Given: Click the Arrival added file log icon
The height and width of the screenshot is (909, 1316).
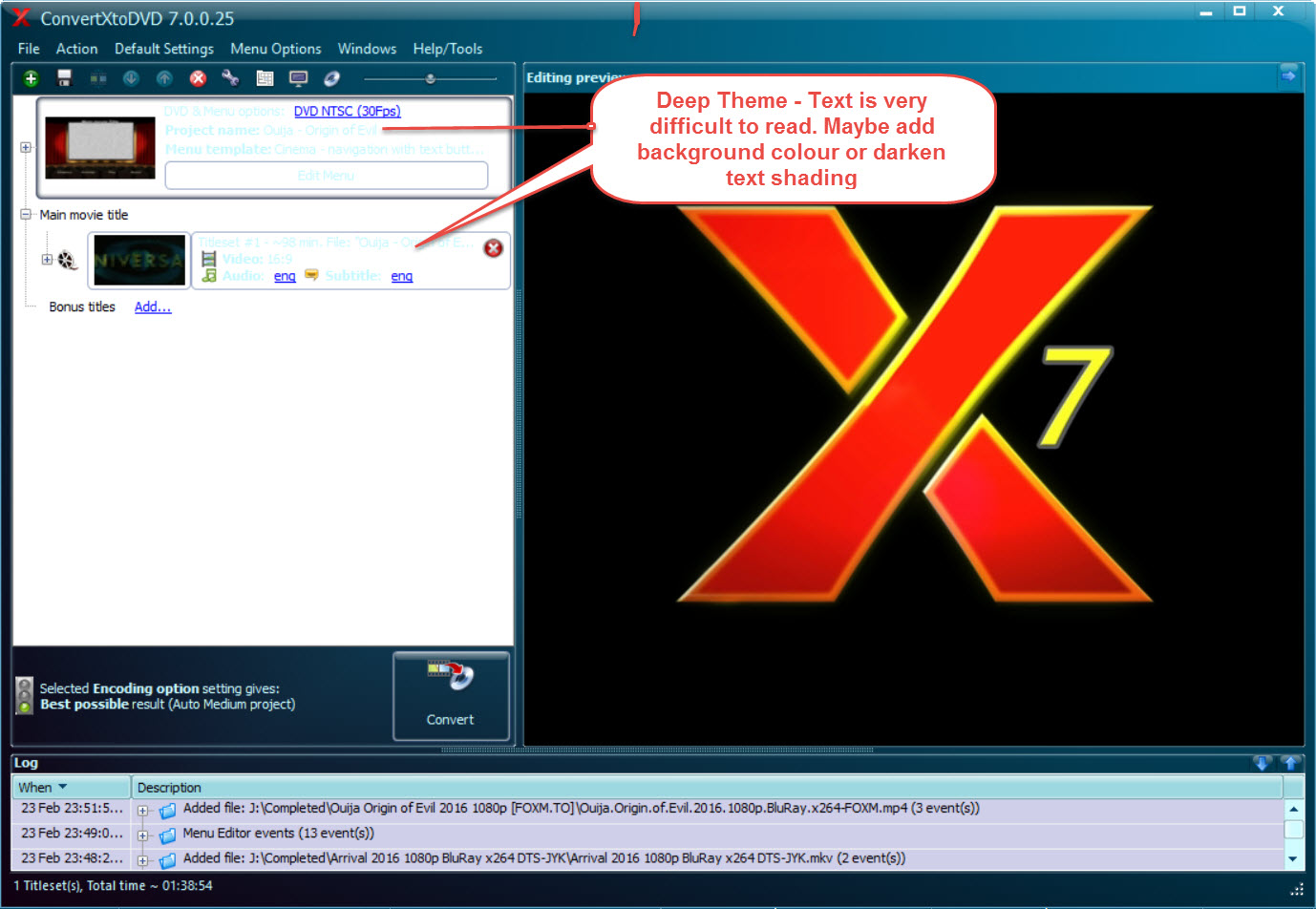Looking at the screenshot, I should [168, 860].
